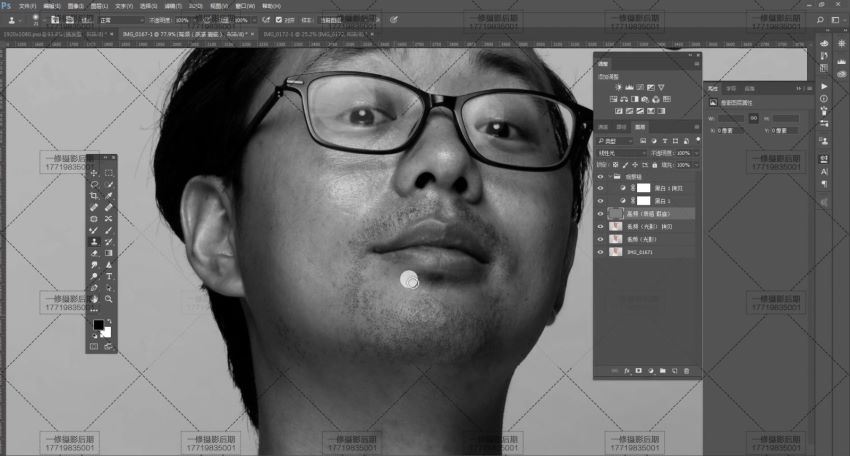Open the 窗口 menu
850x456 pixels.
point(245,6)
